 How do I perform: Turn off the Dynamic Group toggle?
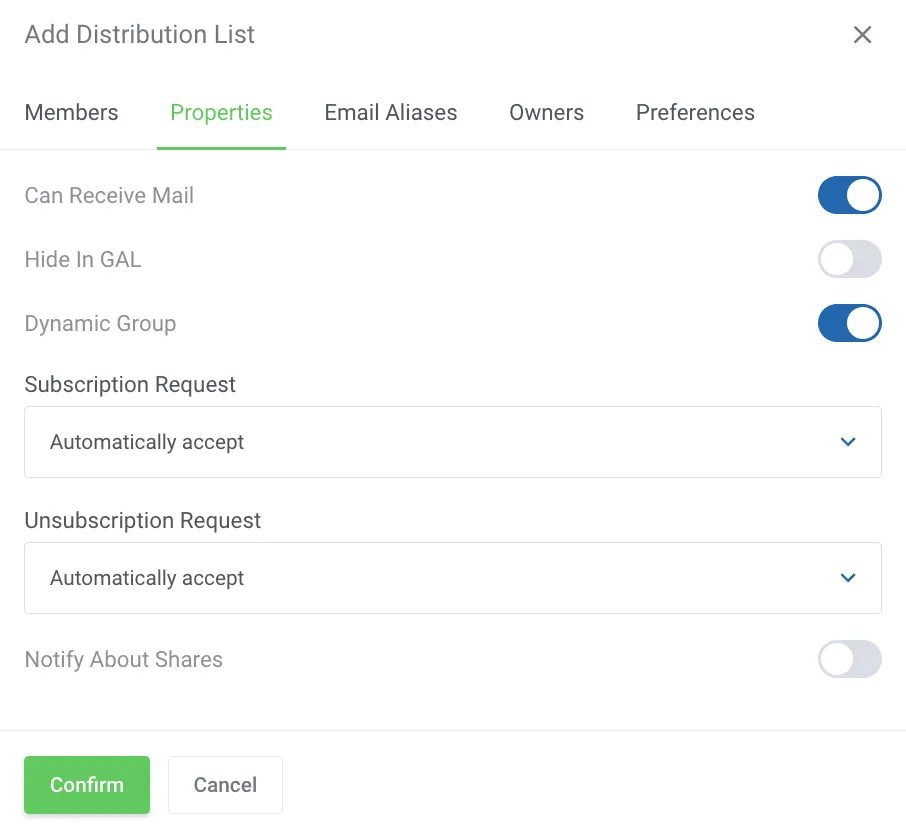(x=849, y=323)
